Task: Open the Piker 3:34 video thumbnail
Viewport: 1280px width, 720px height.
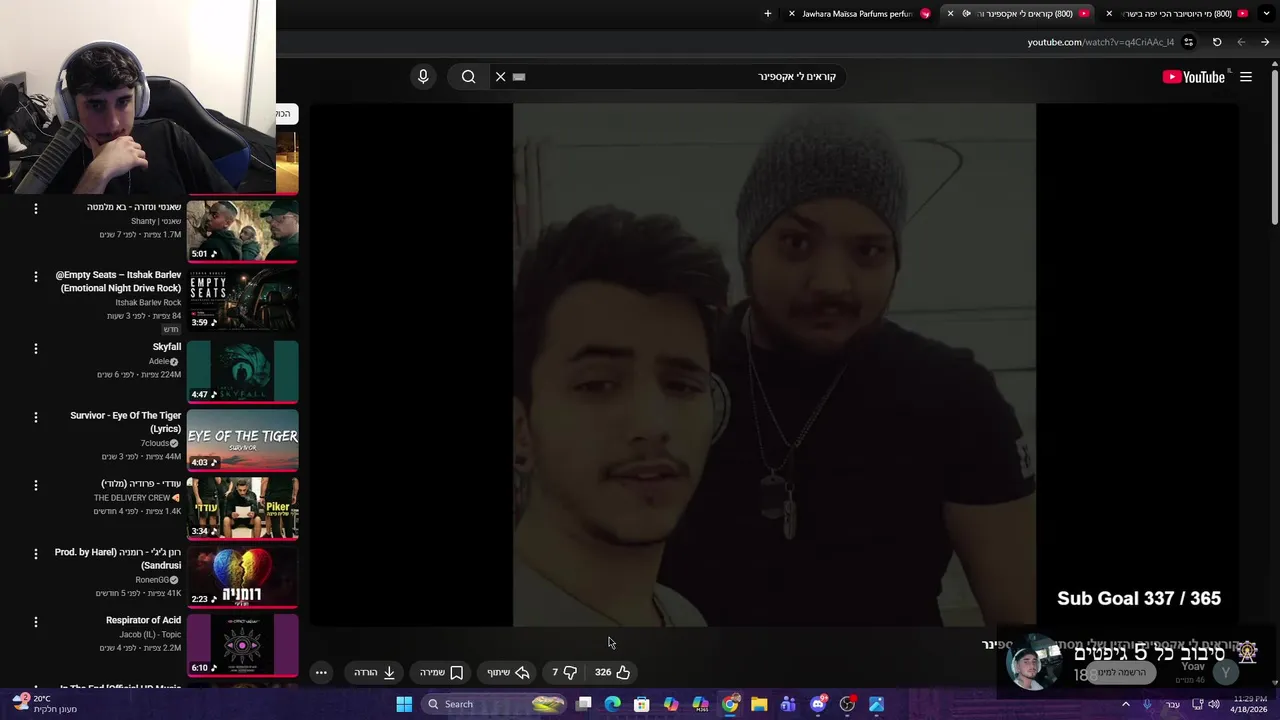Action: pyautogui.click(x=242, y=507)
